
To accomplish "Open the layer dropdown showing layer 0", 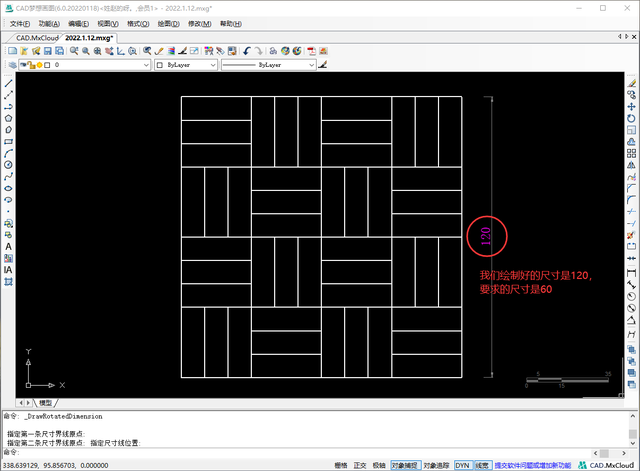I will tap(85, 65).
